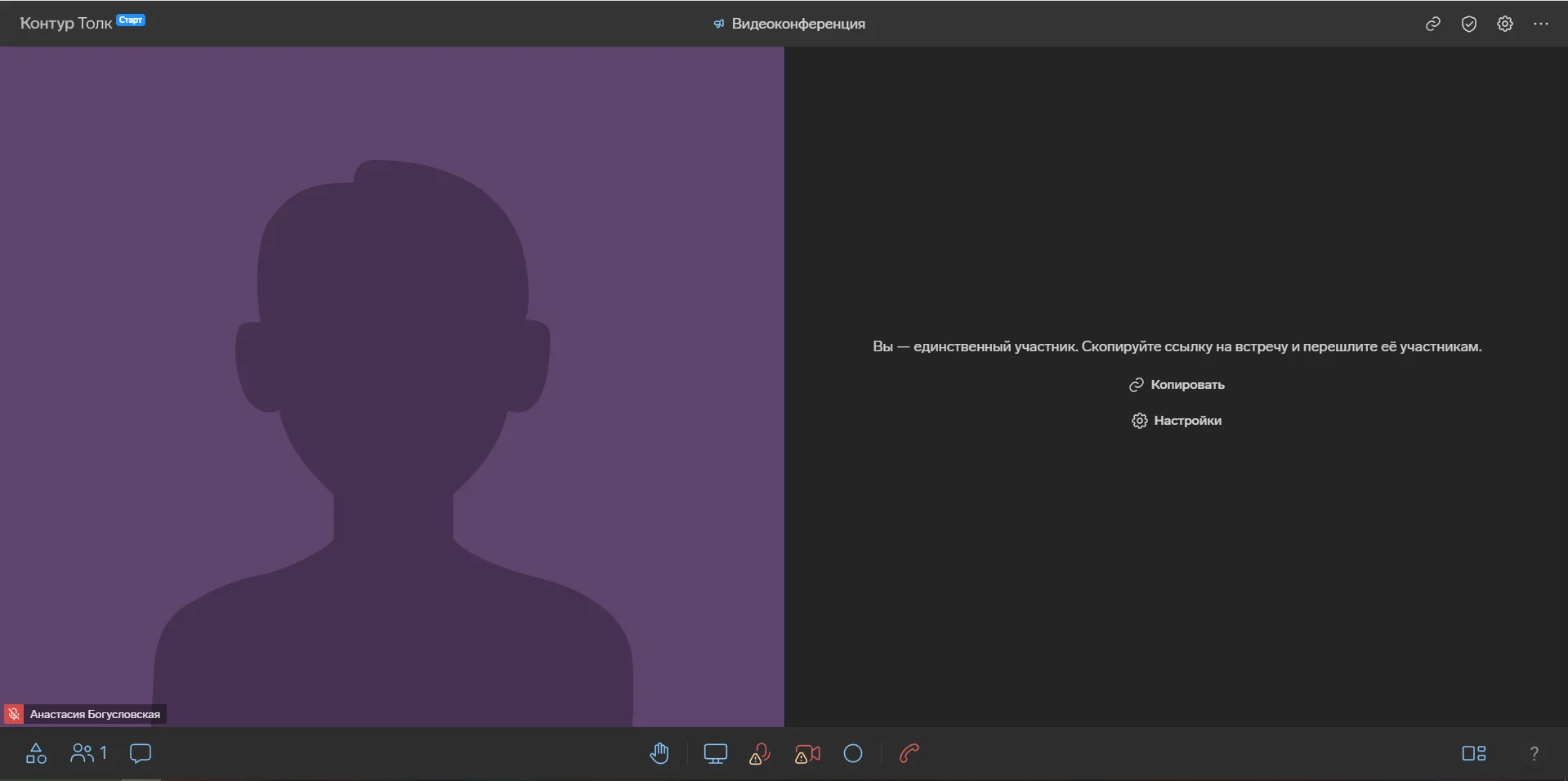Copy the meeting link from the top bar
This screenshot has height=781, width=1568.
[1432, 24]
